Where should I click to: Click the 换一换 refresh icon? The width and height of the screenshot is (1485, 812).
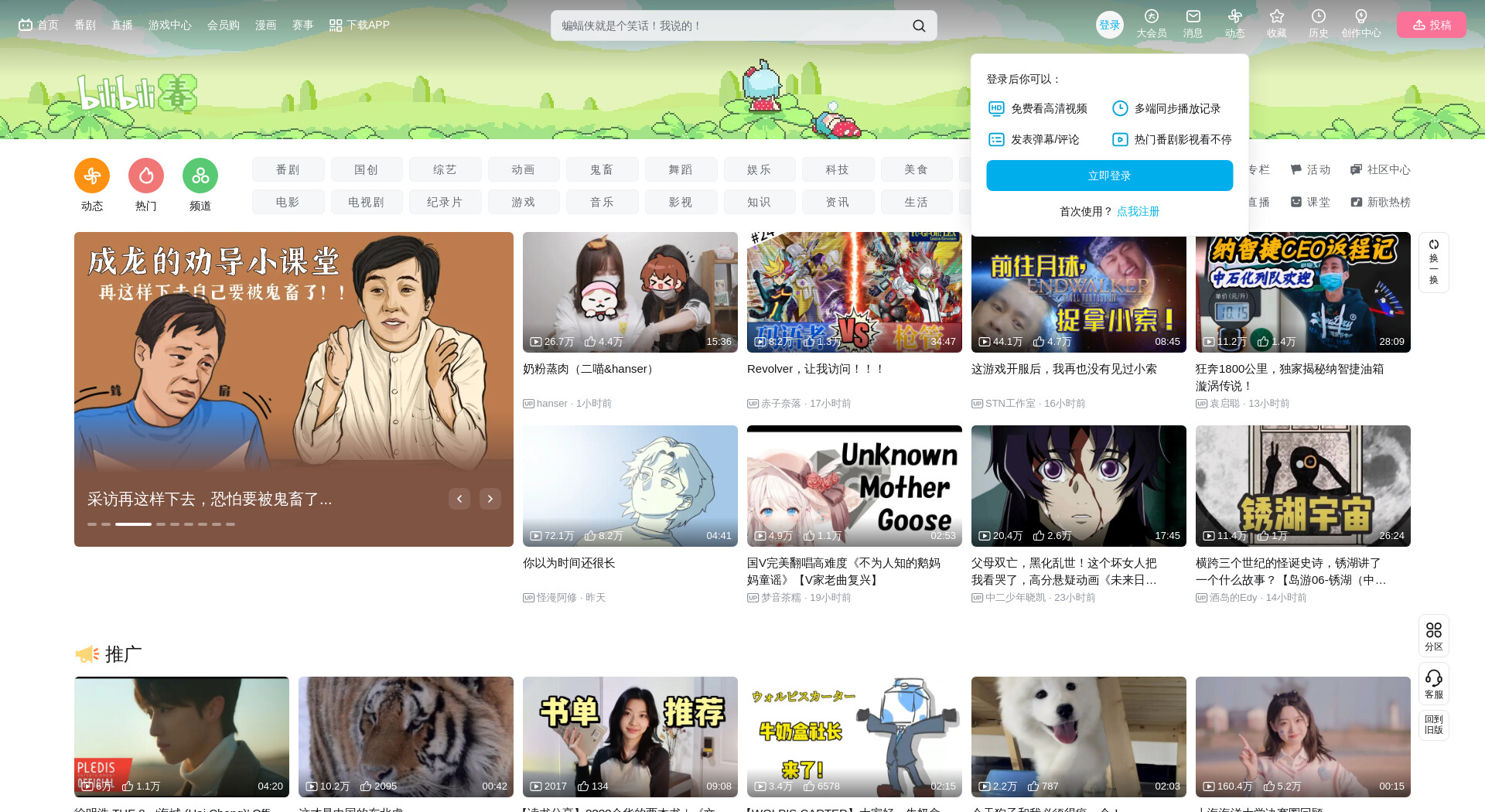click(x=1433, y=262)
